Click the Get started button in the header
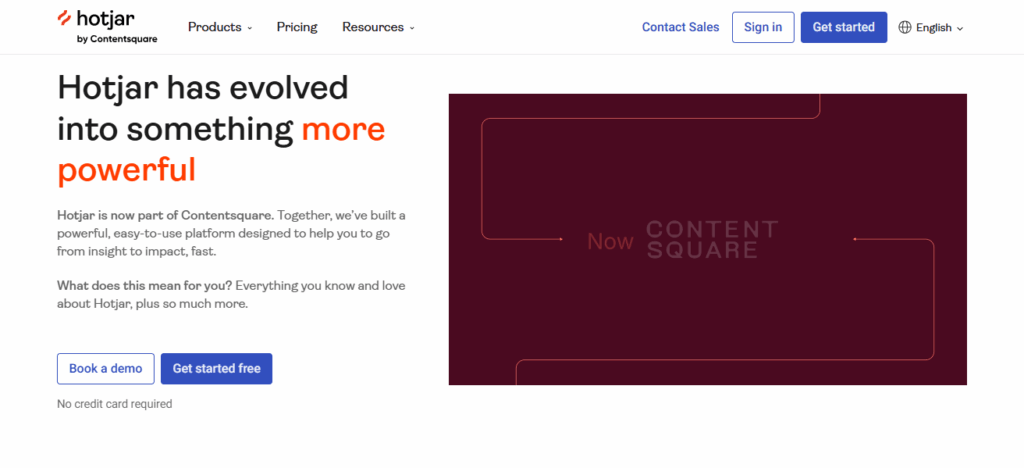1024x468 pixels. click(843, 27)
